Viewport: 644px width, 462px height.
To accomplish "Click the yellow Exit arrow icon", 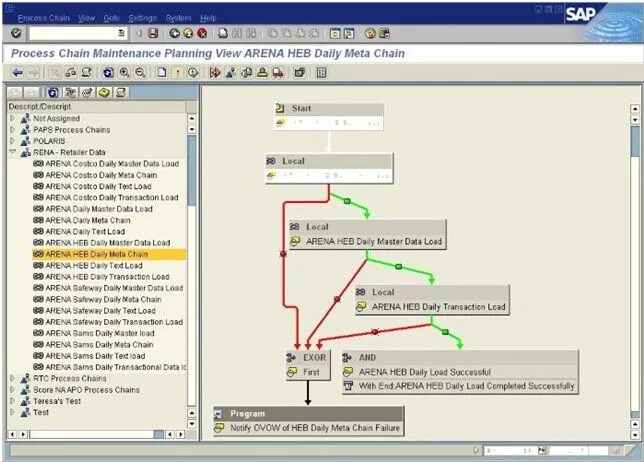I will tap(188, 33).
